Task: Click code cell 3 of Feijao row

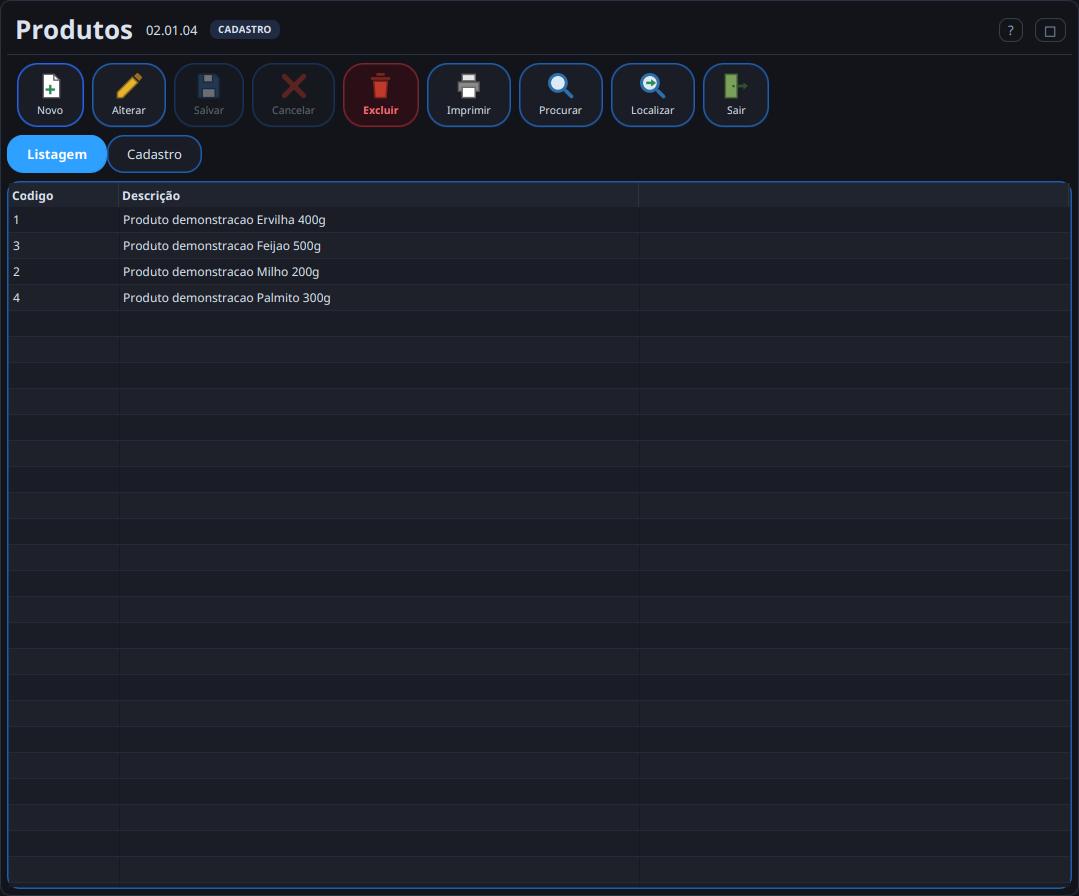Action: 63,246
